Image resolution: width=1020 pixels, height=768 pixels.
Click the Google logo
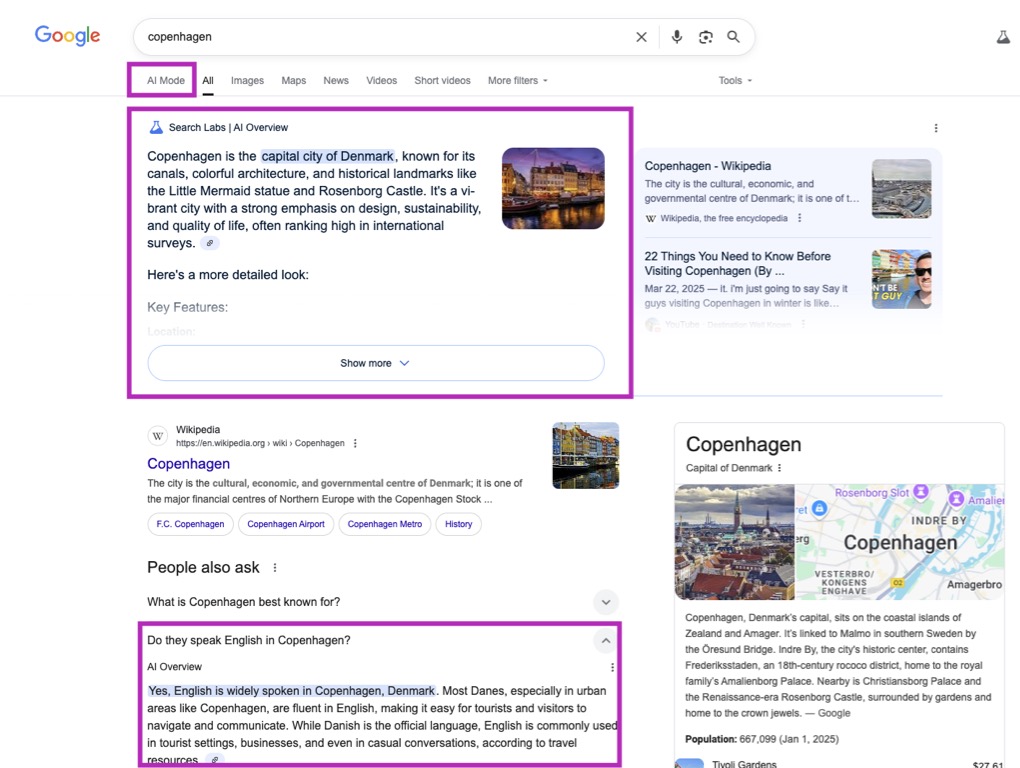pyautogui.click(x=68, y=35)
